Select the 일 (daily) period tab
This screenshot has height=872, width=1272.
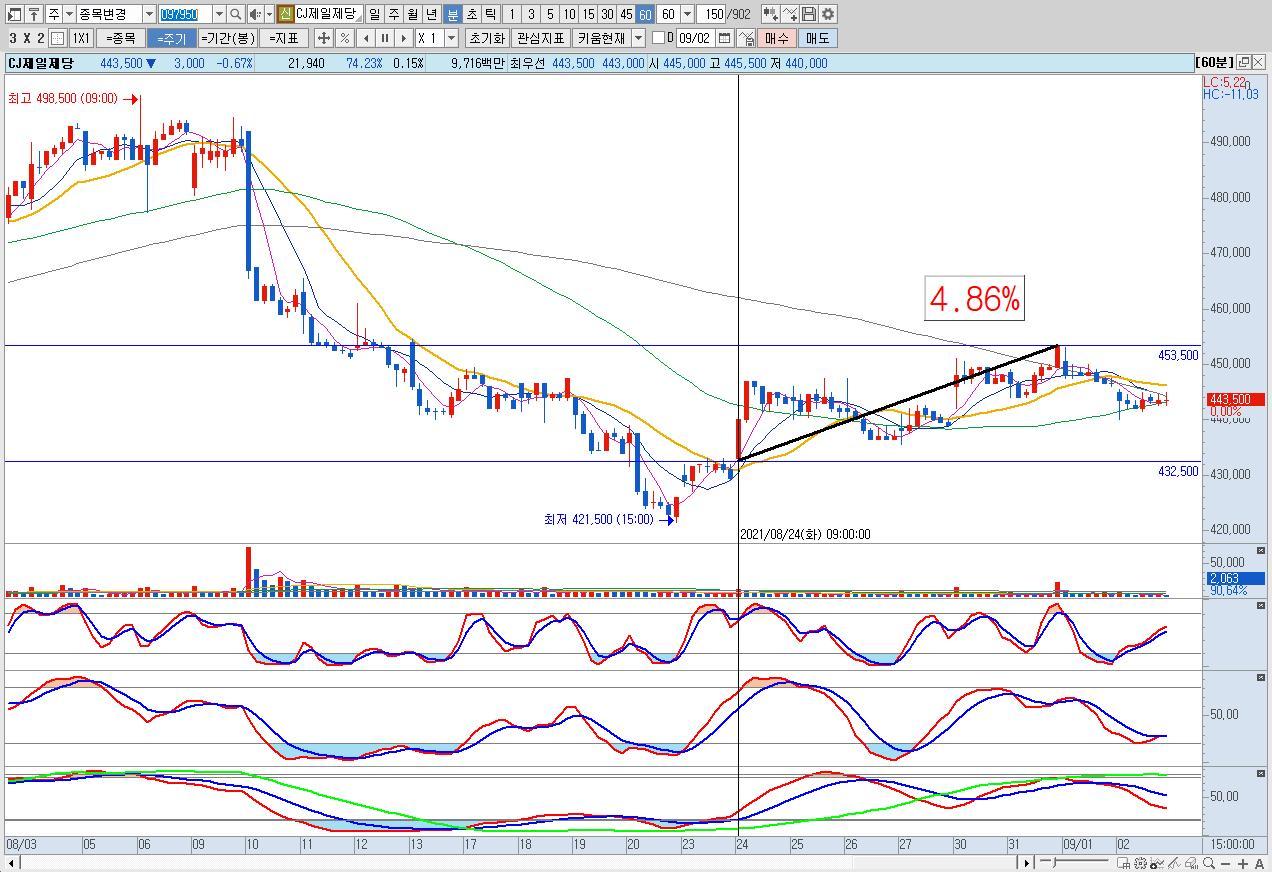tap(374, 14)
